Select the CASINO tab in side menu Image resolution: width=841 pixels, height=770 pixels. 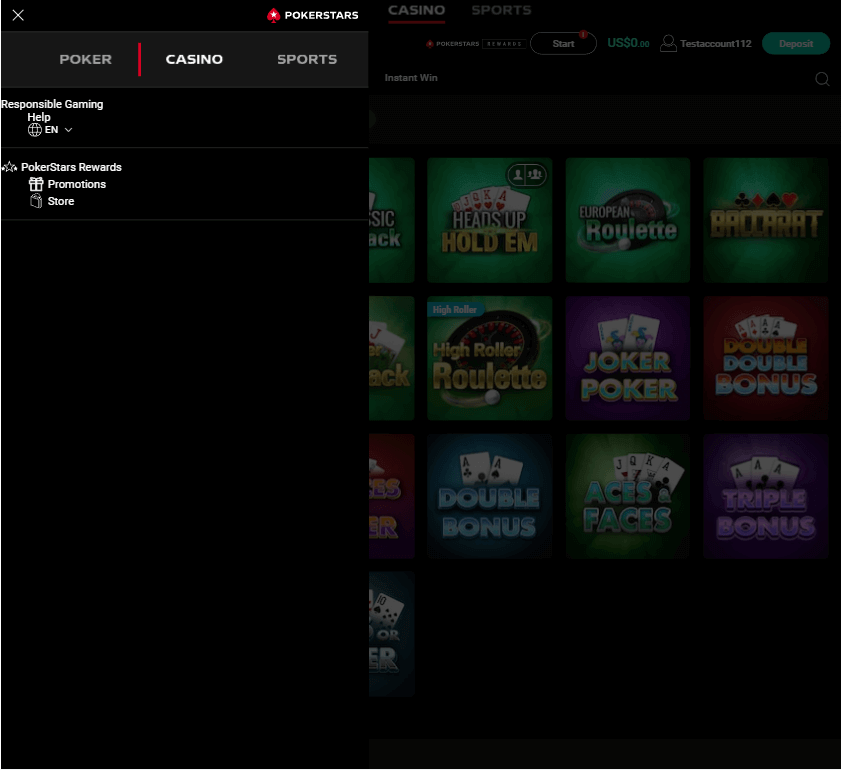click(194, 59)
